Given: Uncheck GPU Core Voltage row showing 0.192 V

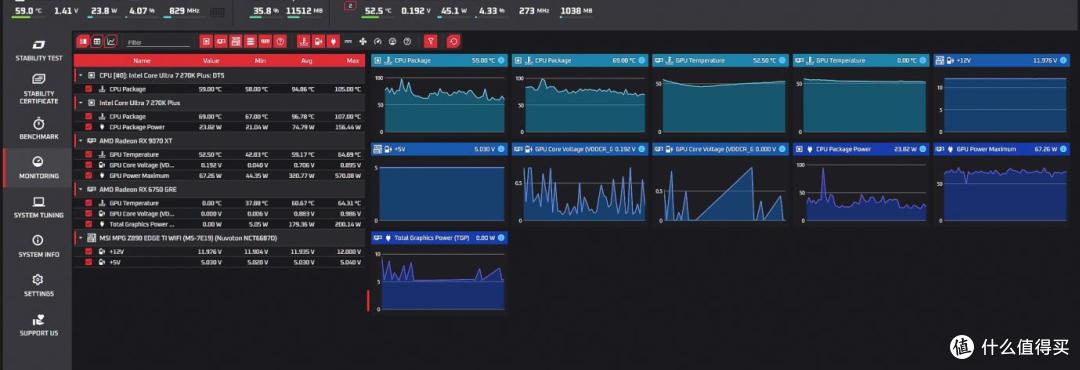Looking at the screenshot, I should coord(88,165).
